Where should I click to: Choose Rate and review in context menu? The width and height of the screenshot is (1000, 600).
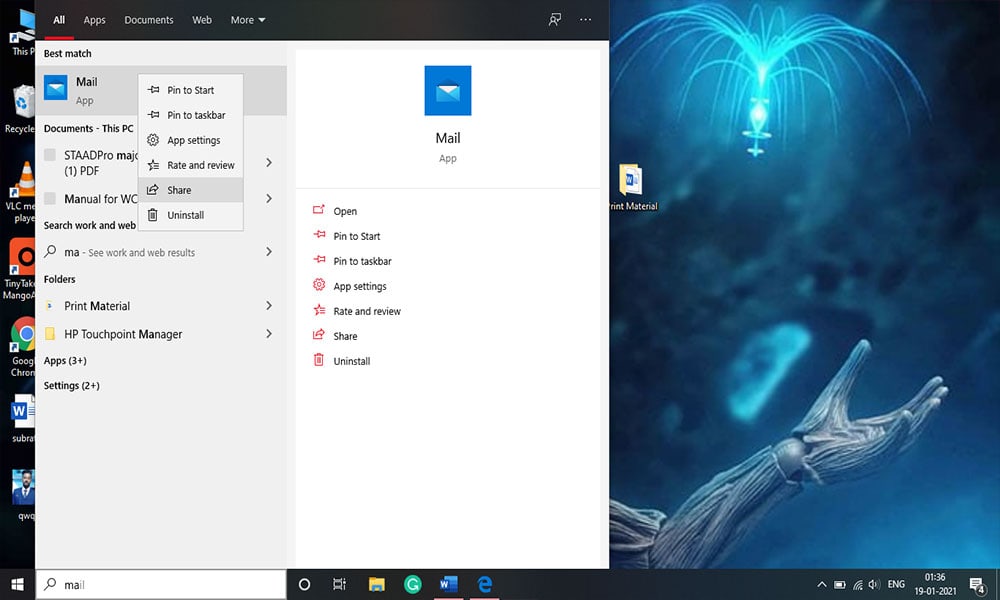coord(191,165)
